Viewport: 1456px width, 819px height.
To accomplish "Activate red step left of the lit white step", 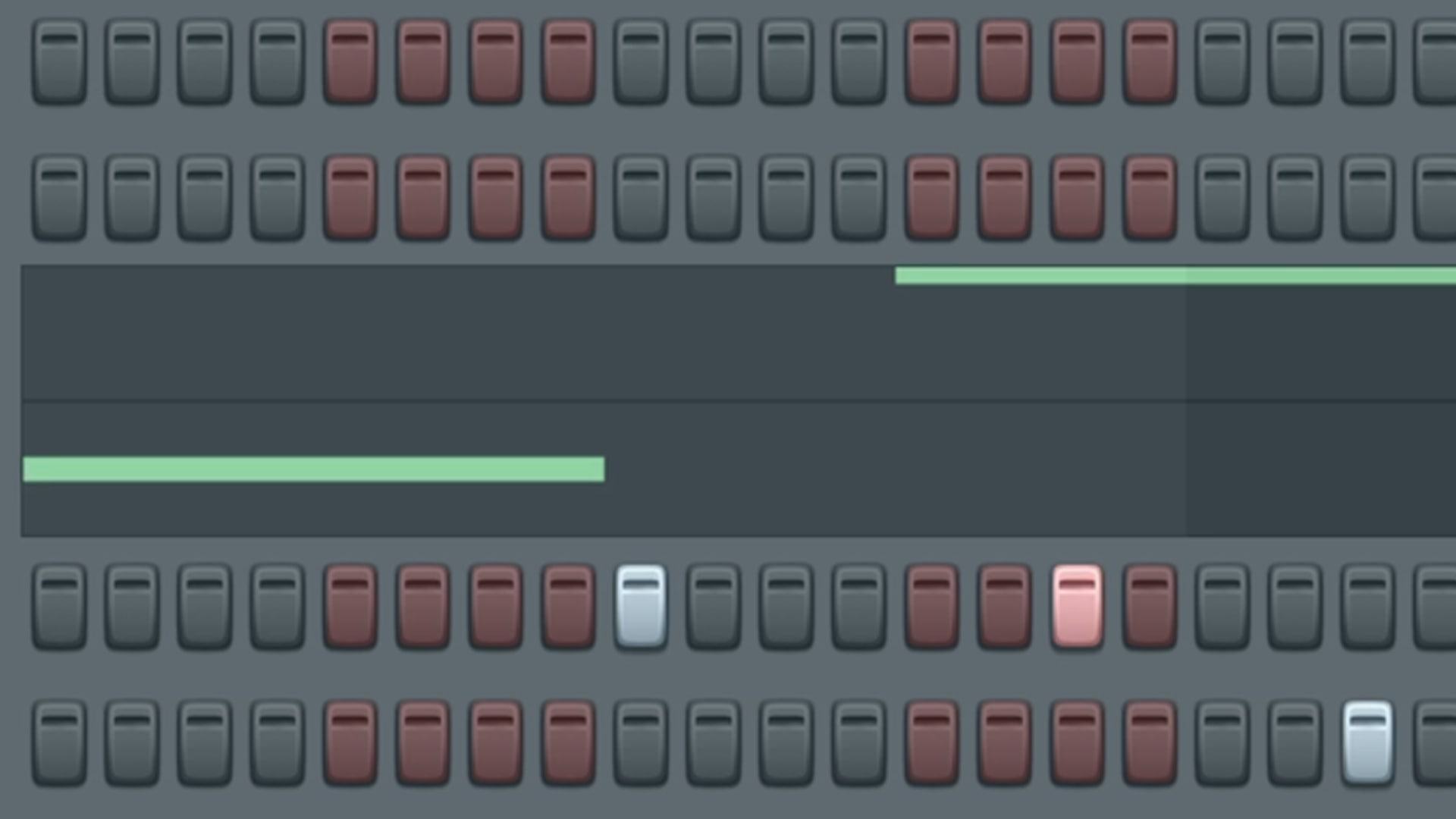I will [x=569, y=607].
